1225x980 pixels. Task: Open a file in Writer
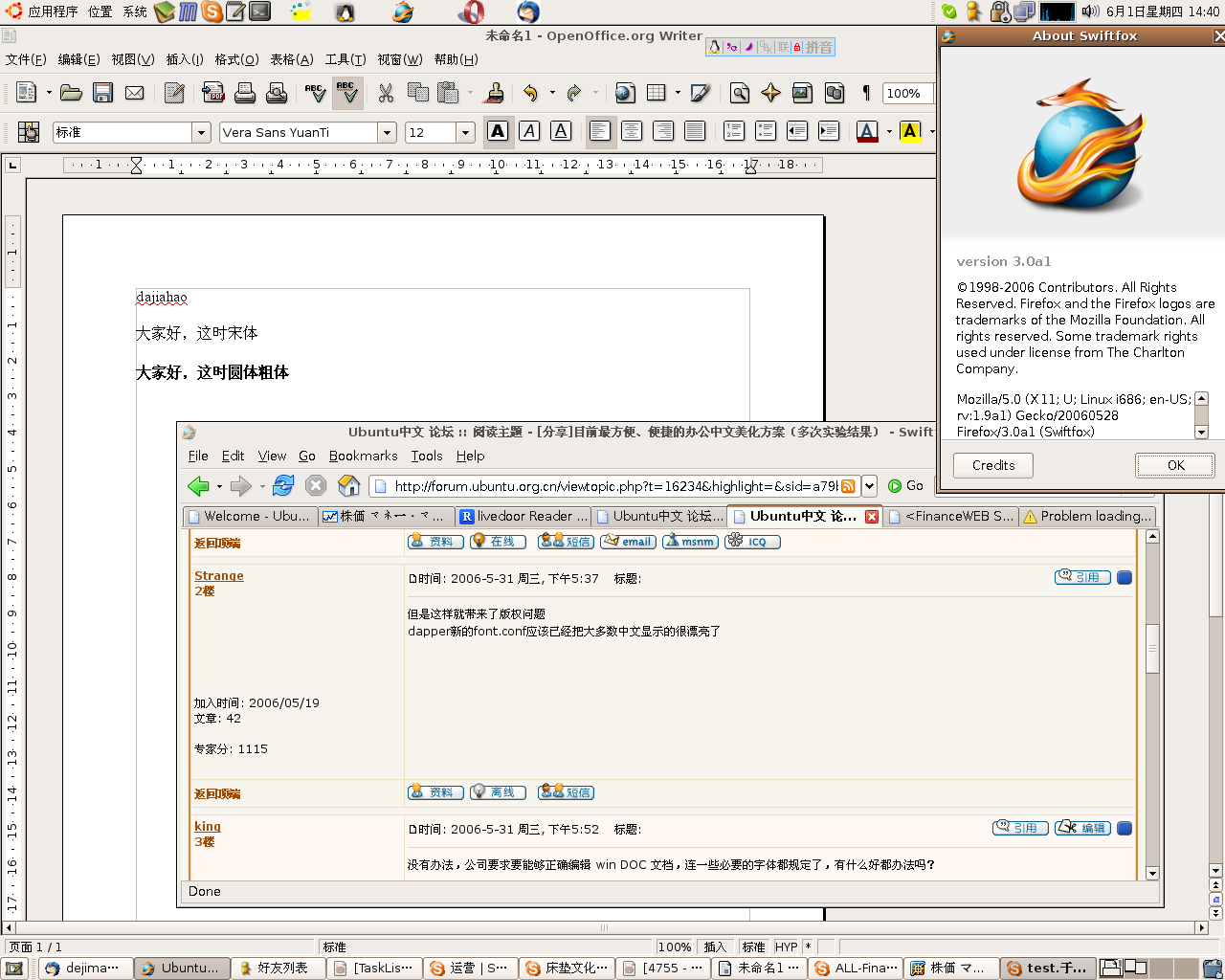tap(71, 93)
